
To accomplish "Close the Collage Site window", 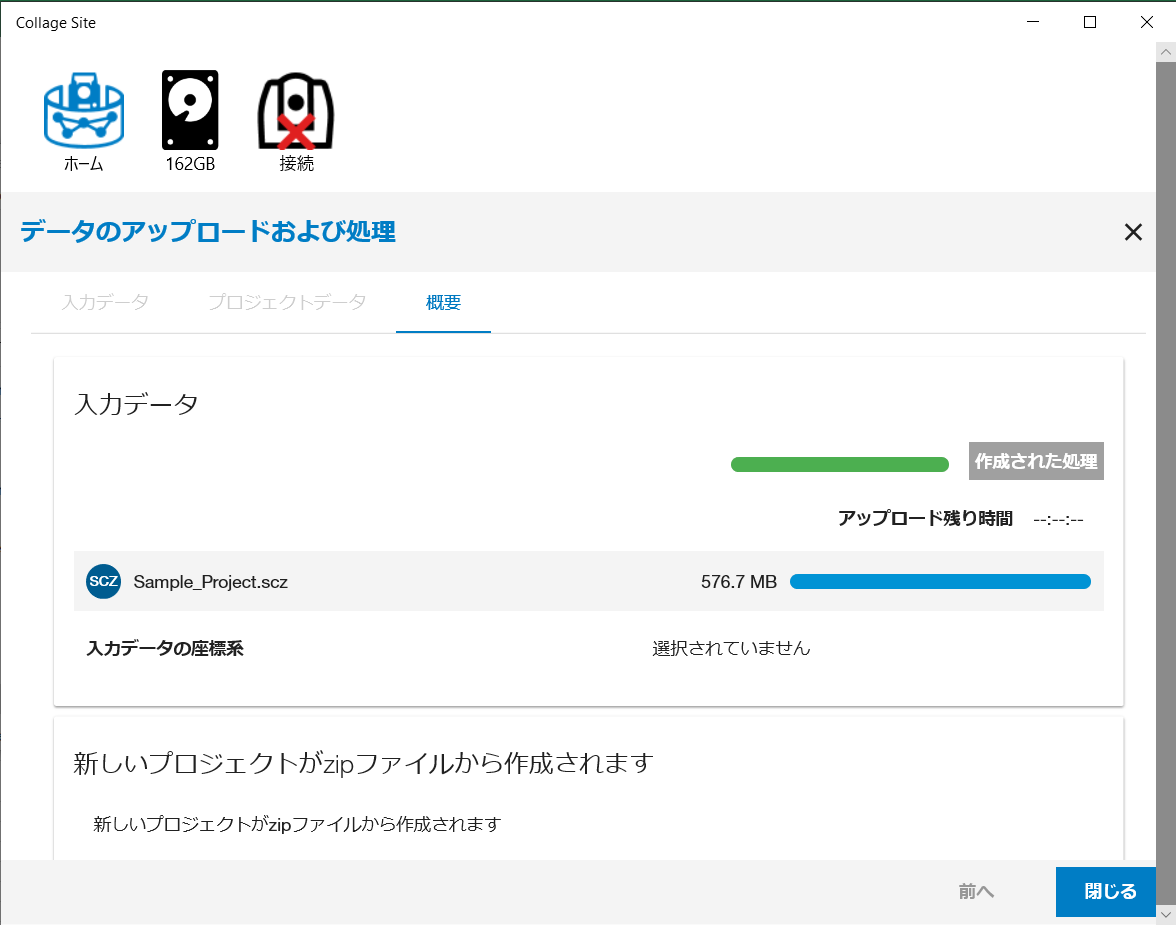I will point(1146,22).
